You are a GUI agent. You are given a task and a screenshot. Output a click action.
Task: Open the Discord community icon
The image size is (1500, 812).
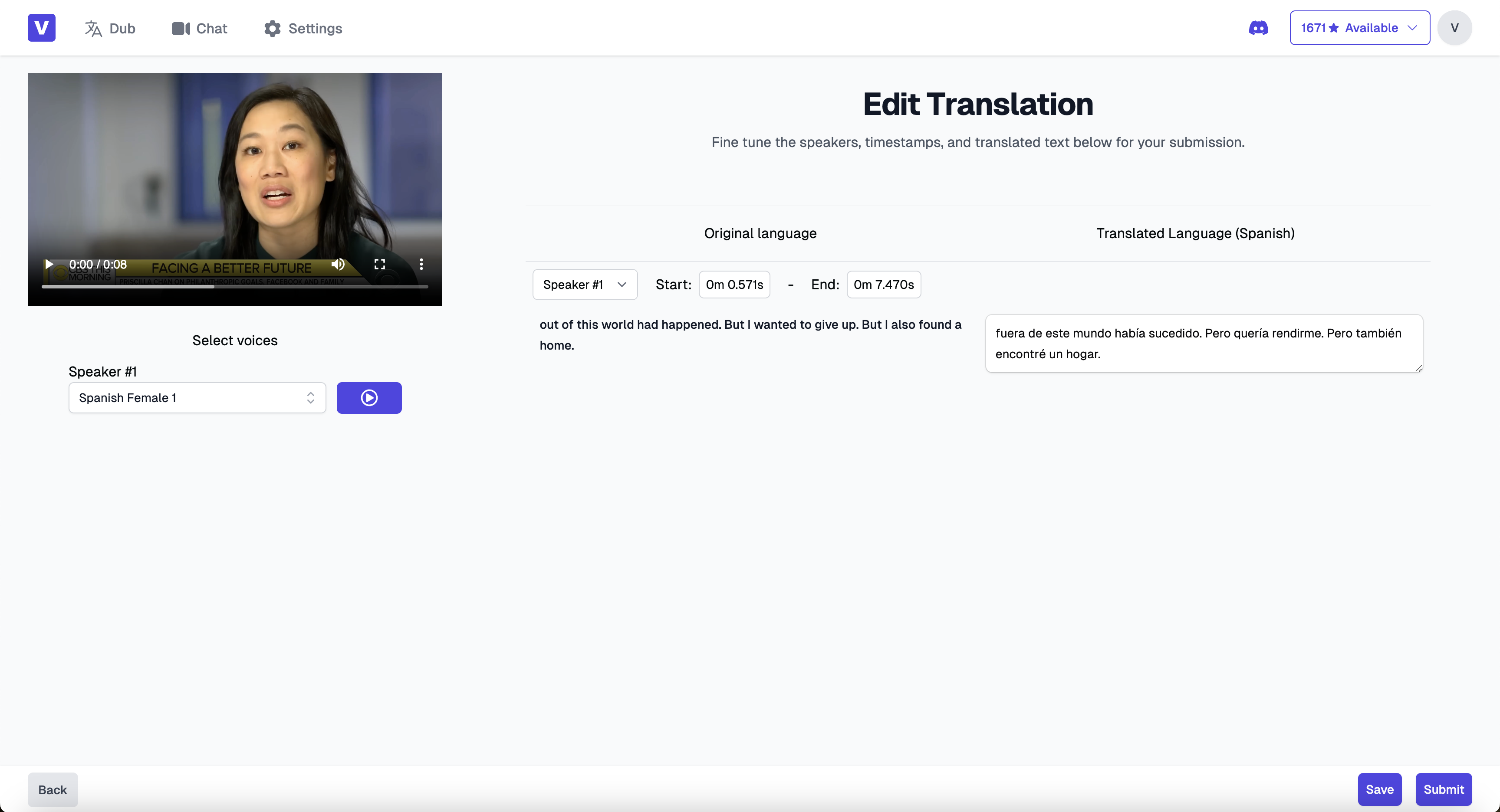pos(1258,28)
